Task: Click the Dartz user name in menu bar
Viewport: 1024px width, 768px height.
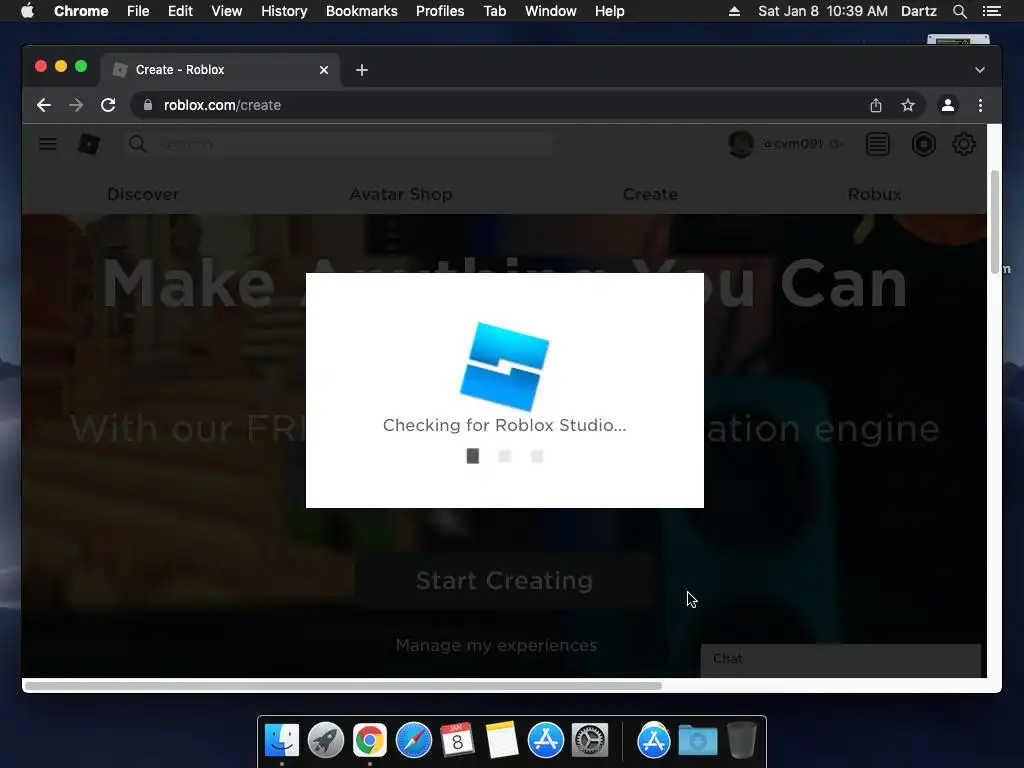Action: tap(919, 11)
